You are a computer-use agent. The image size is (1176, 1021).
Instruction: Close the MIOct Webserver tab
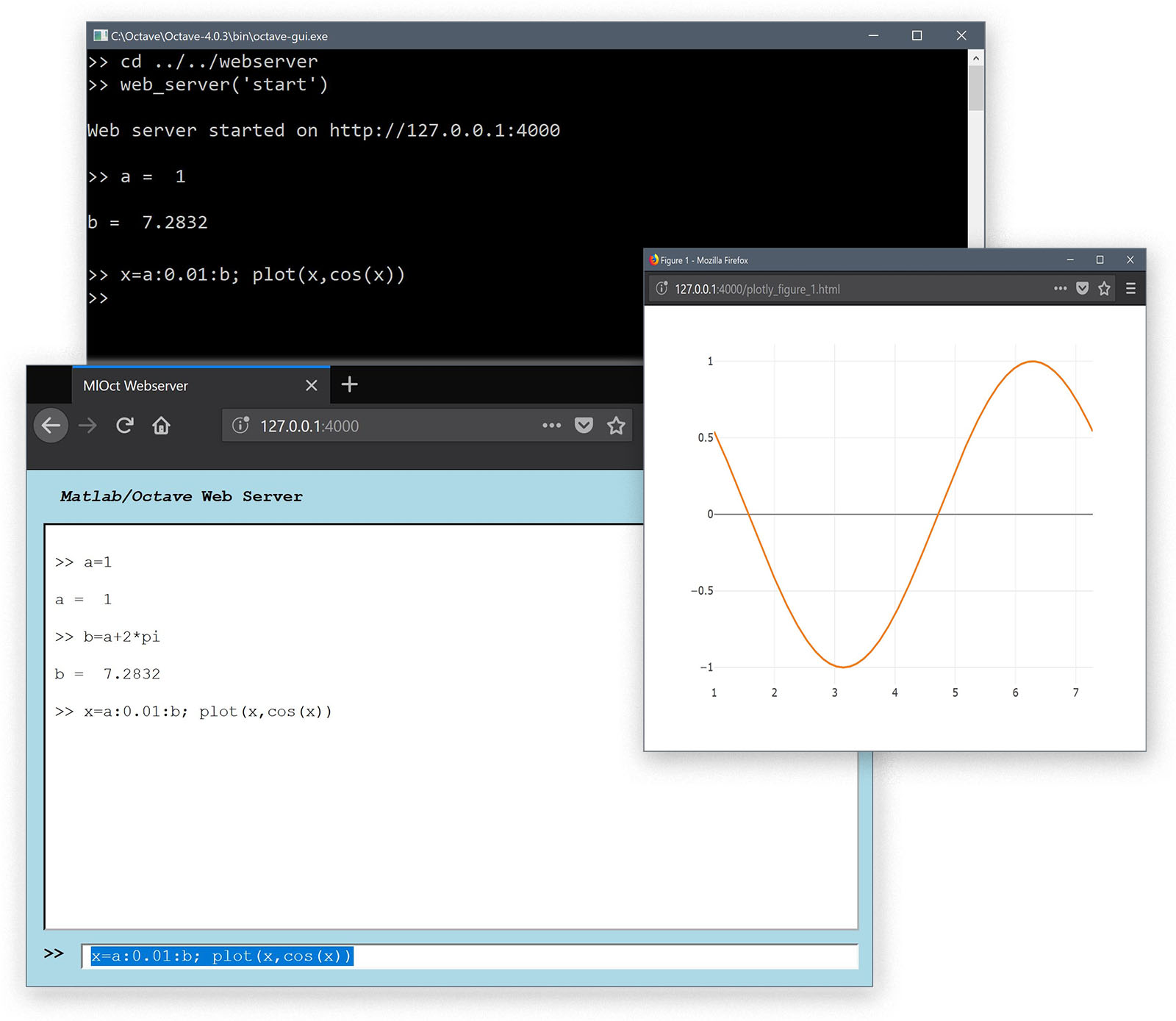tap(312, 385)
